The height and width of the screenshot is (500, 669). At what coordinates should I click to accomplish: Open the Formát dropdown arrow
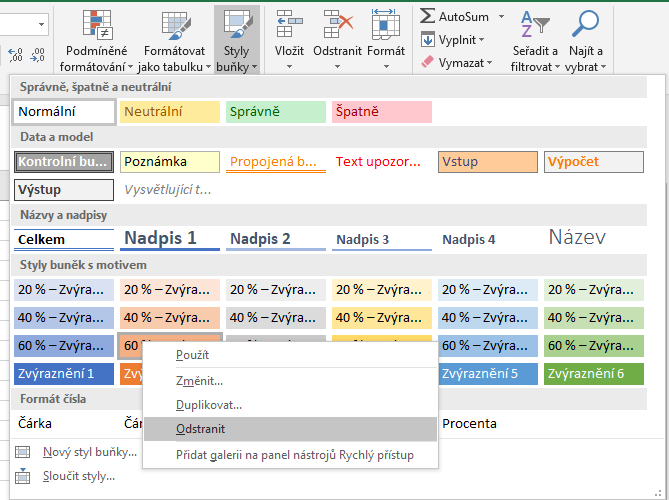(x=386, y=67)
